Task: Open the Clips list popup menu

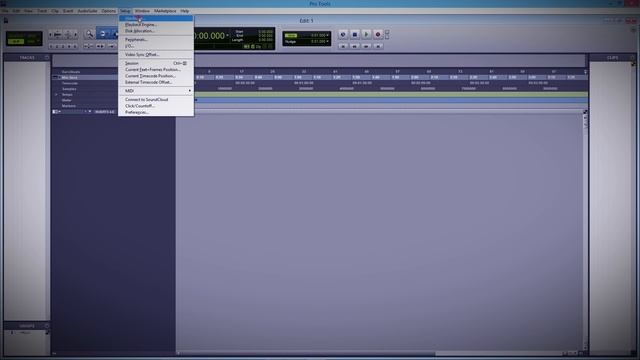Action: click(632, 58)
